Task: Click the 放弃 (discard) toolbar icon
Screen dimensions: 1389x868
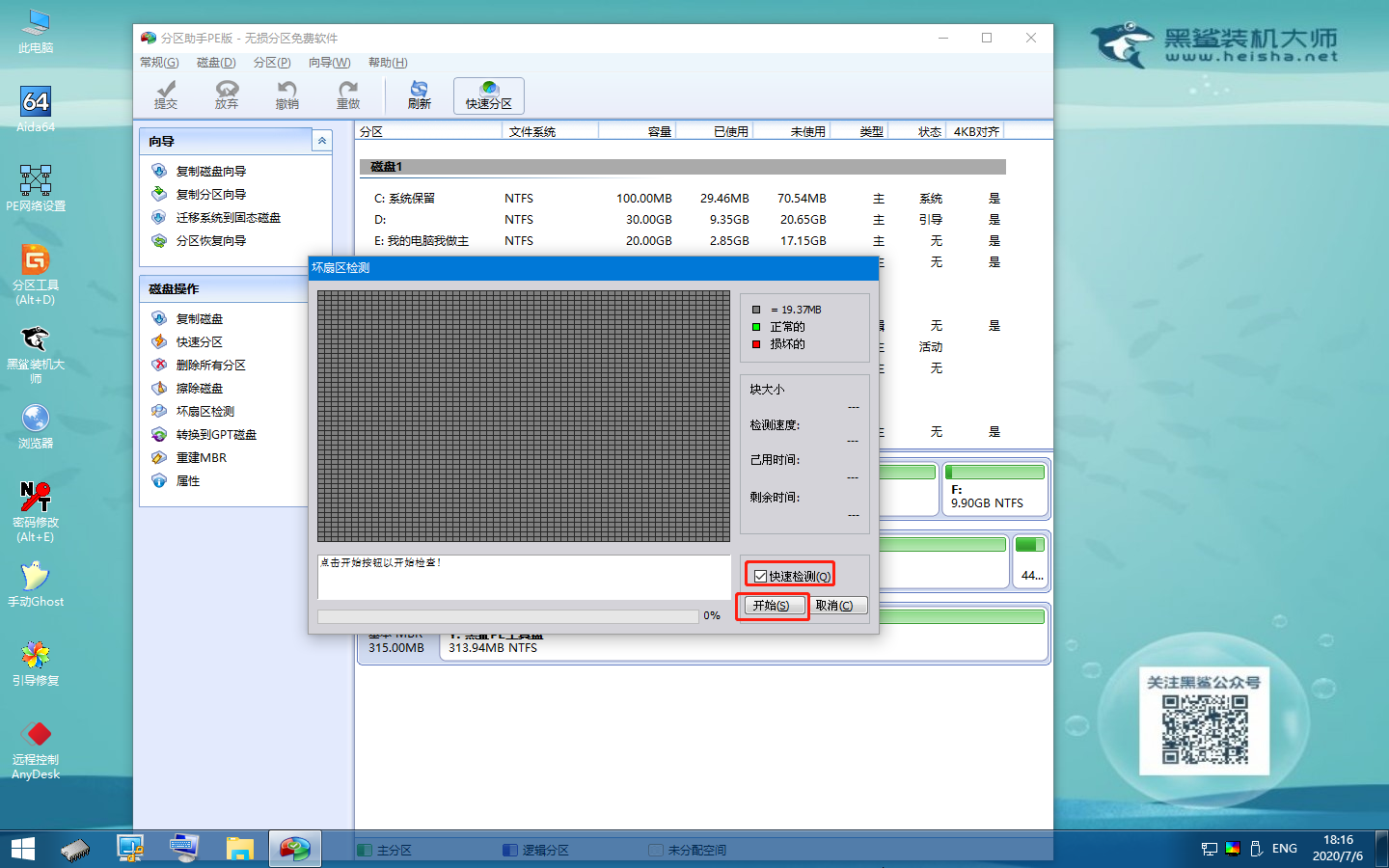Action: pos(227,95)
